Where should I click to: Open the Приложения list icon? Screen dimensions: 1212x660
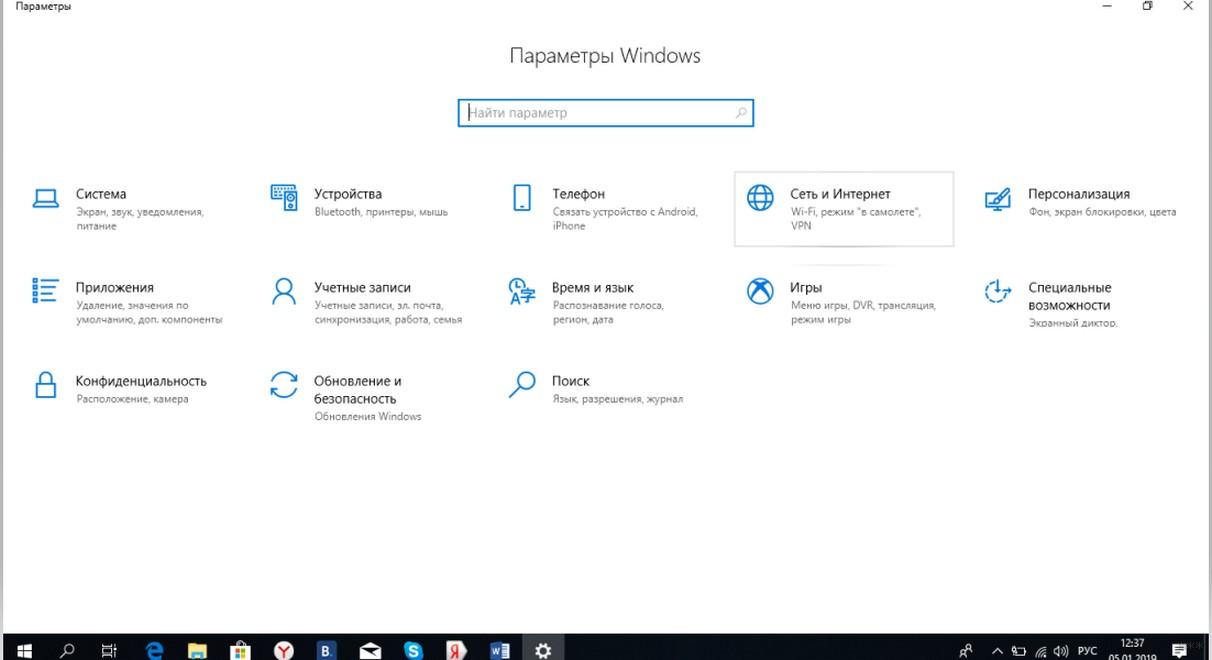(45, 291)
